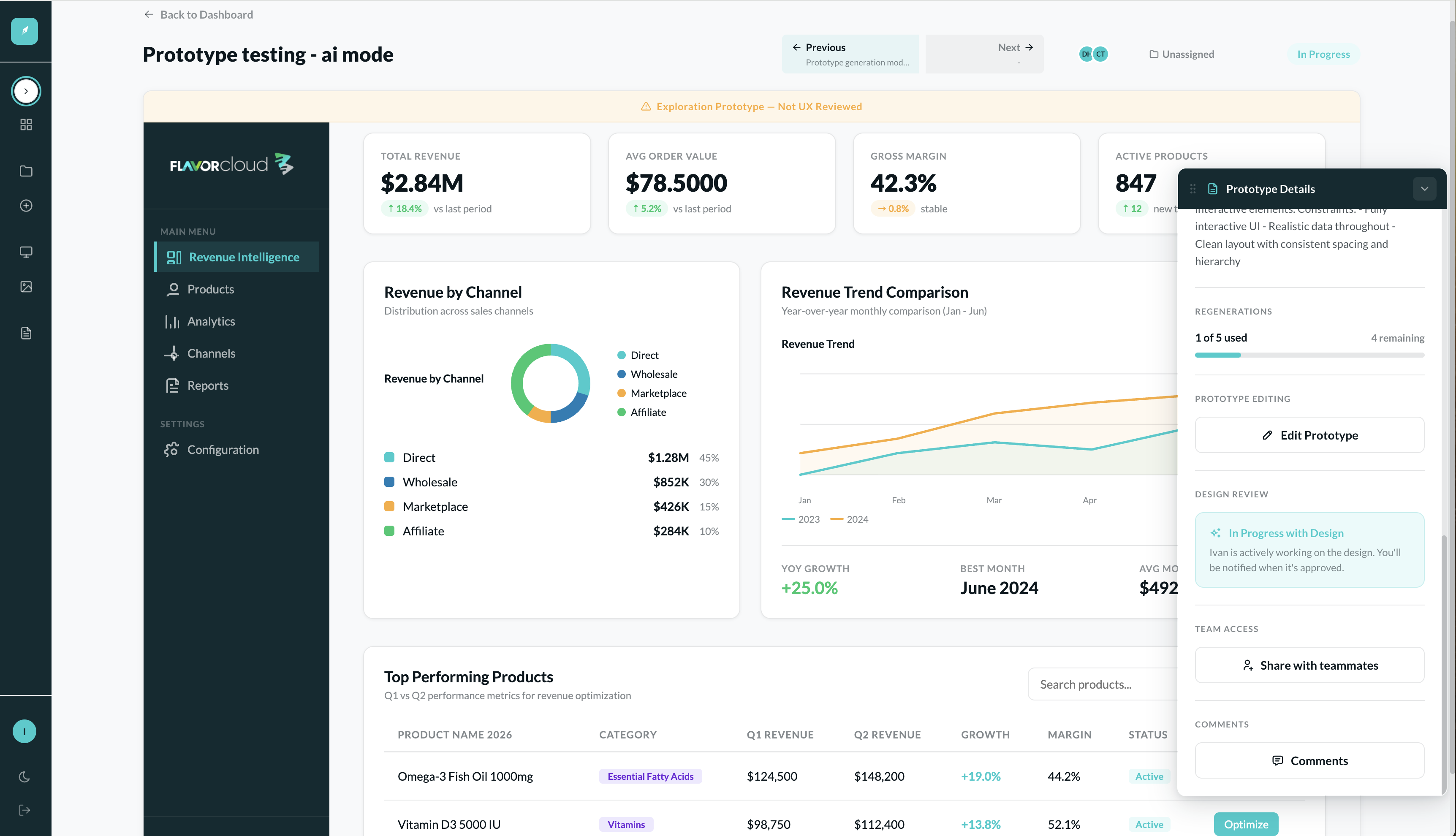Click the logout icon at sidebar bottom
Screen dimensions: 1456x836
[x=24, y=810]
